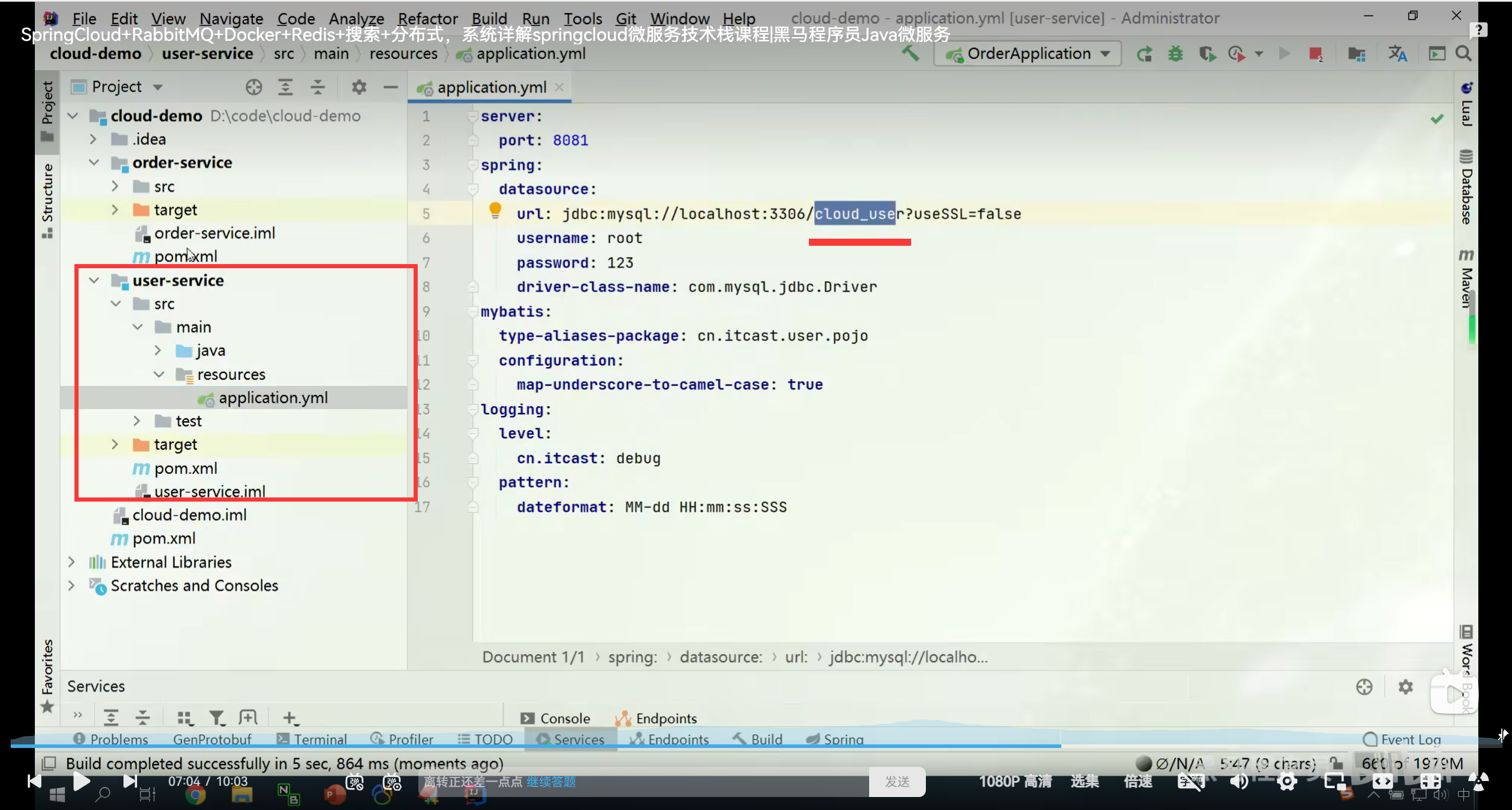
Task: Click the intention lightbulb on line 5
Action: pyautogui.click(x=495, y=209)
